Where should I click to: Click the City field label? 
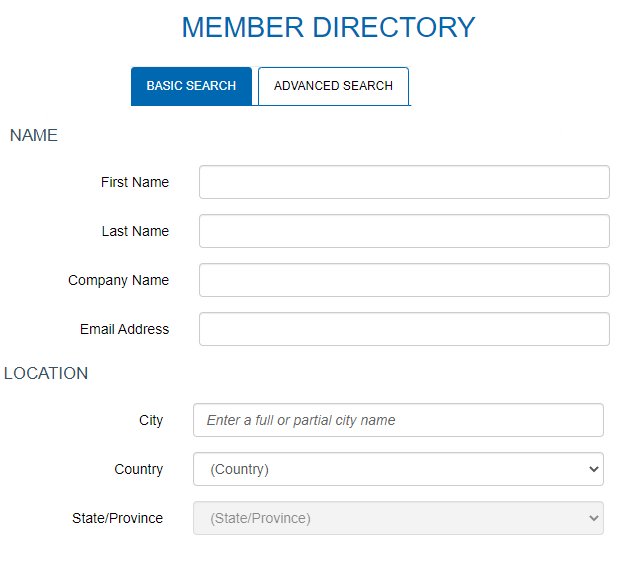(x=151, y=420)
